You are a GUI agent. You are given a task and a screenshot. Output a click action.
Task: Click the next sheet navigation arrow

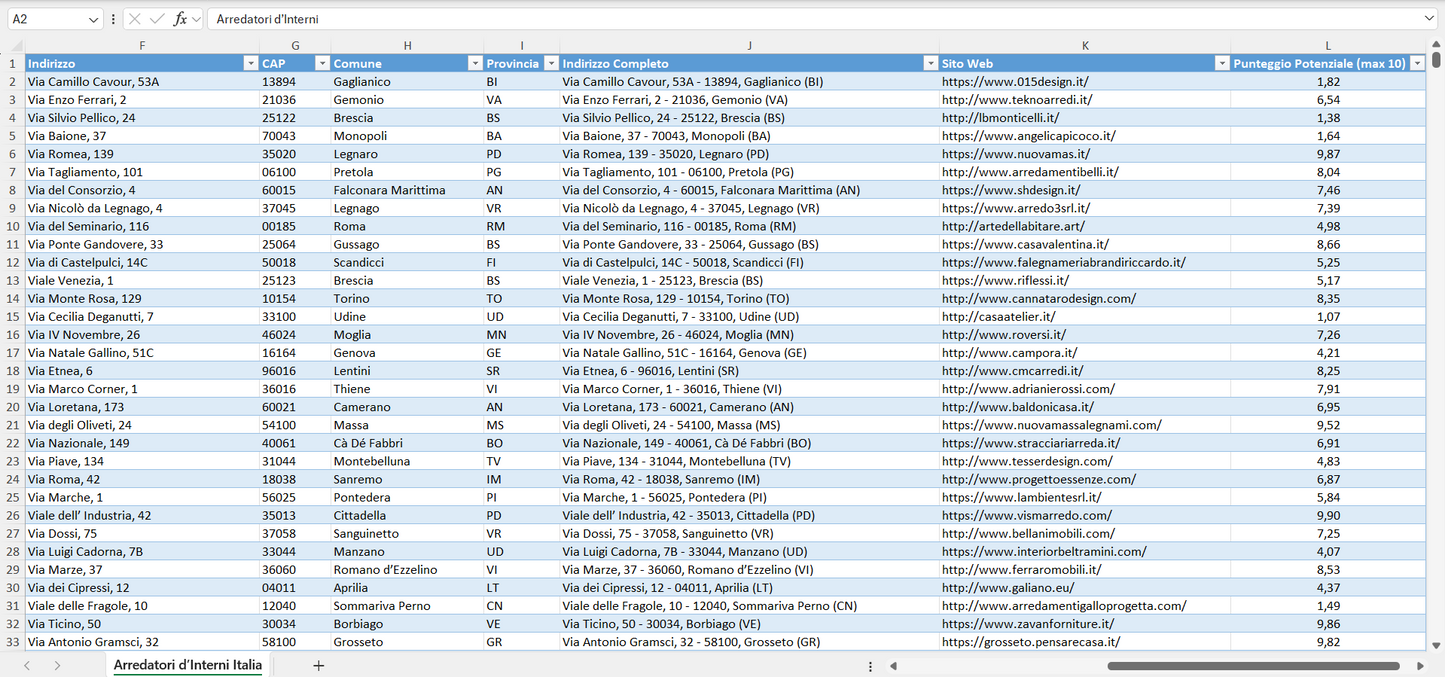pos(57,665)
